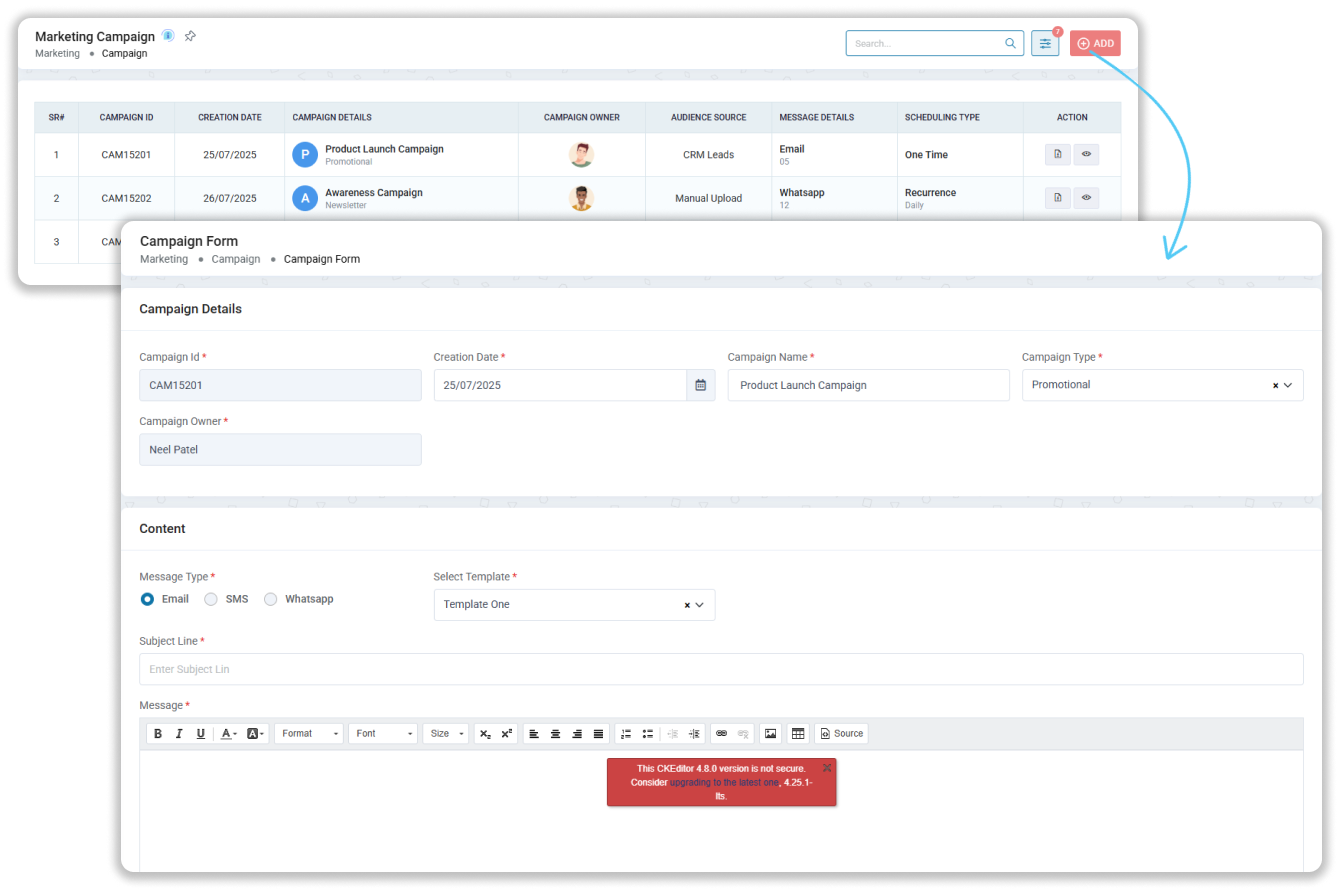Insert a table into the message
Viewport: 1340px width, 890px height.
(x=798, y=734)
